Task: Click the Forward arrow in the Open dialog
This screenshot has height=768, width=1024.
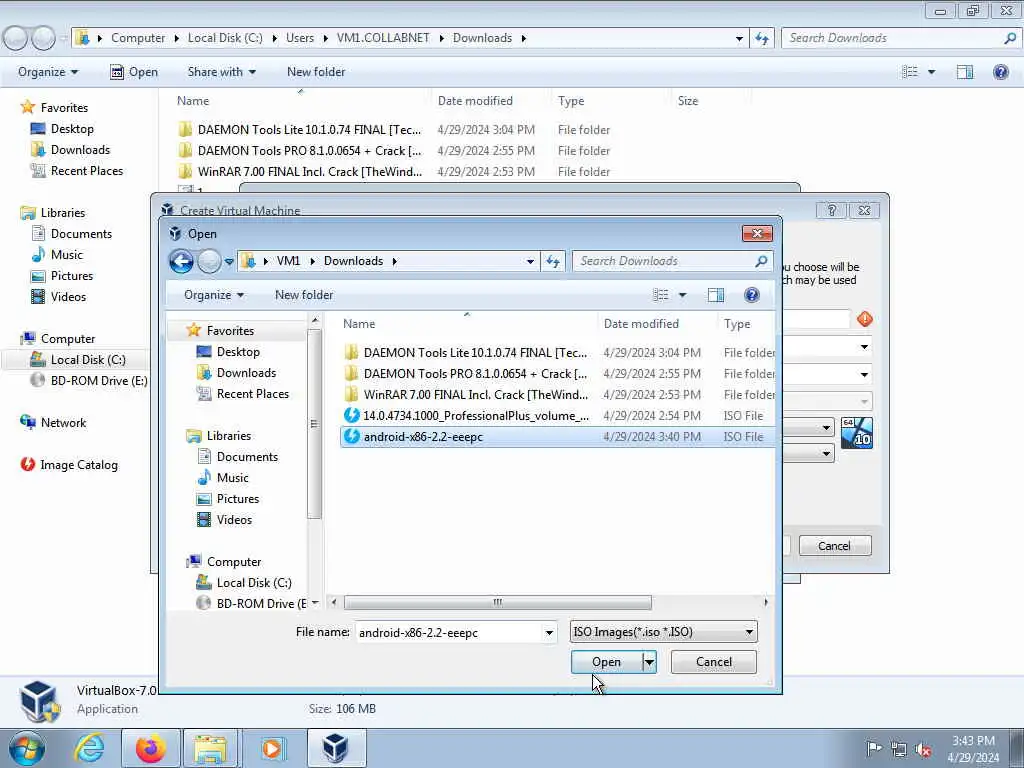Action: coord(209,261)
